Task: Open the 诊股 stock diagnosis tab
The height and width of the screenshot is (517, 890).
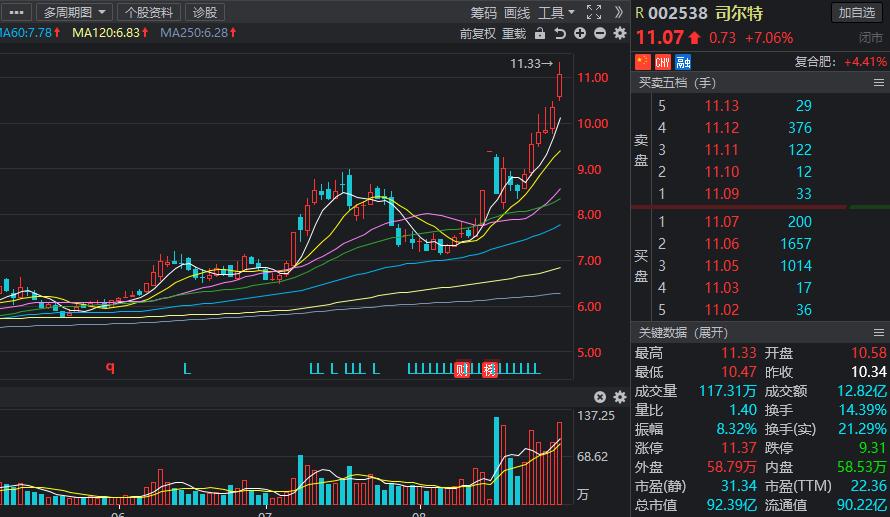Action: [x=204, y=12]
